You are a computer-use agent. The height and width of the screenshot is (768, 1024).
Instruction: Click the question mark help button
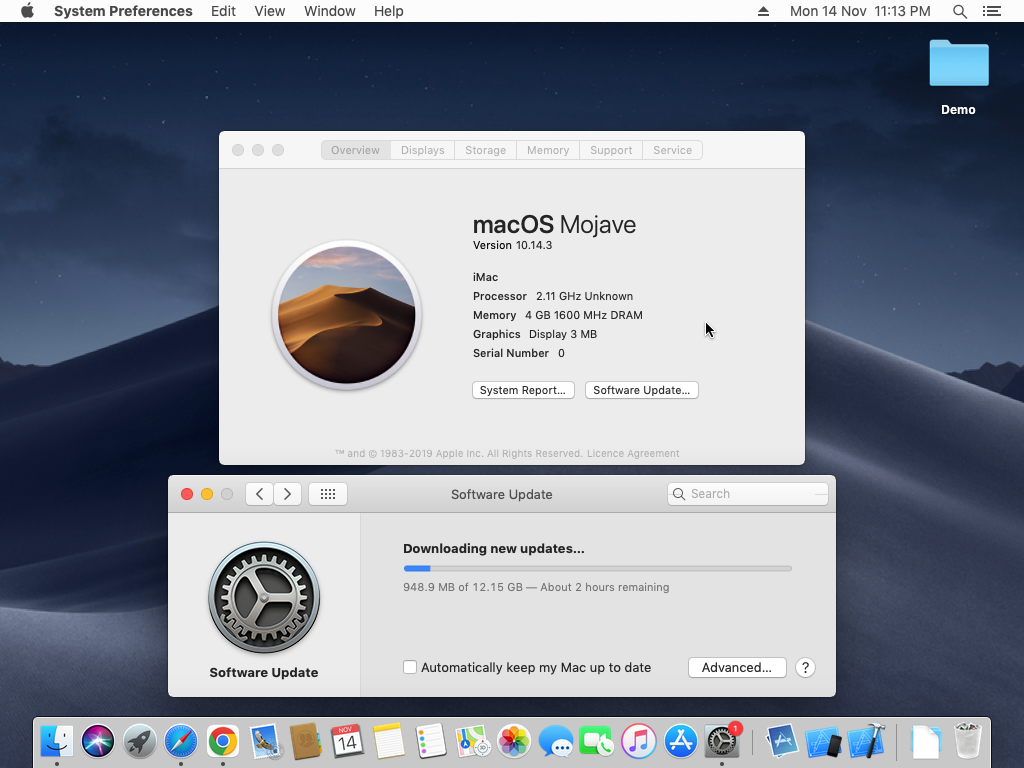tap(805, 667)
